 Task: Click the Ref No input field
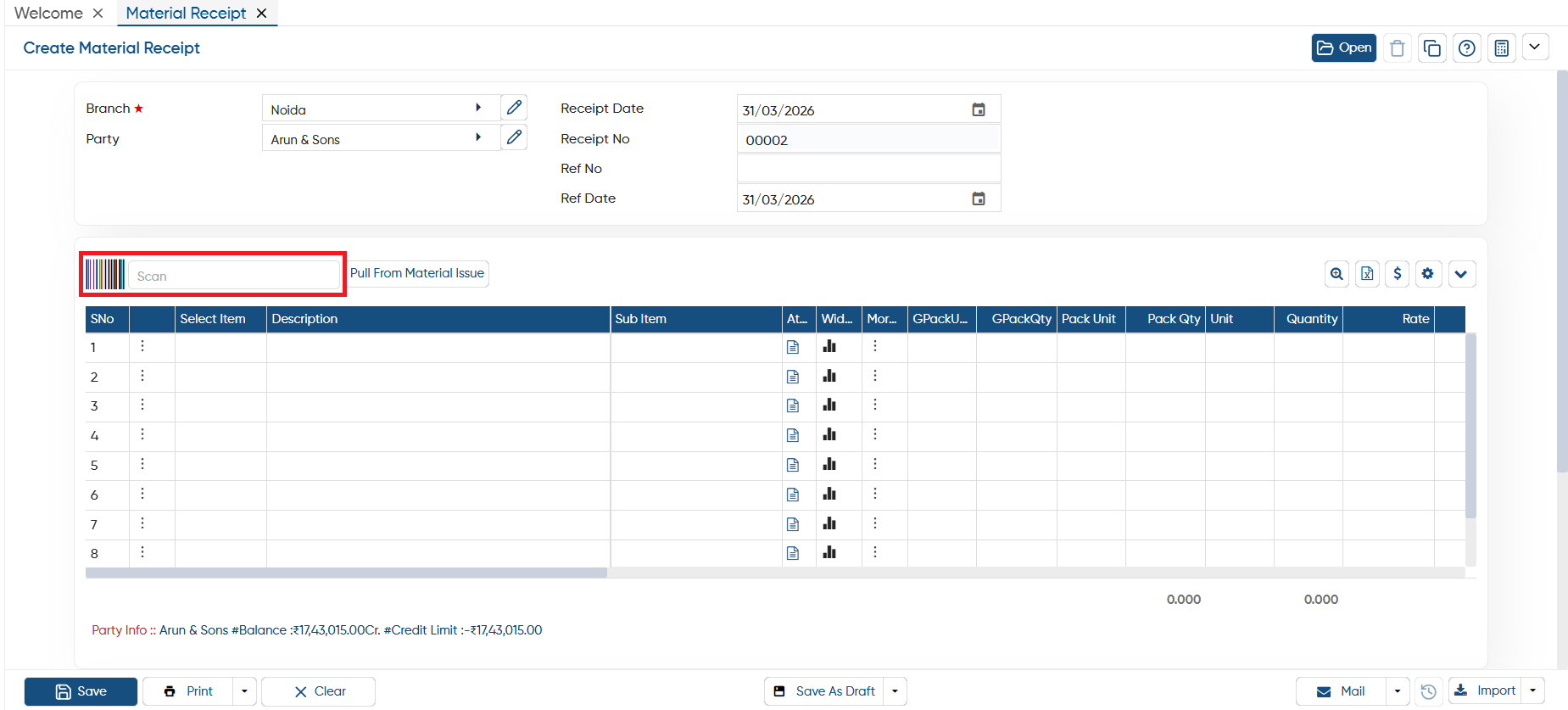pyautogui.click(x=868, y=168)
